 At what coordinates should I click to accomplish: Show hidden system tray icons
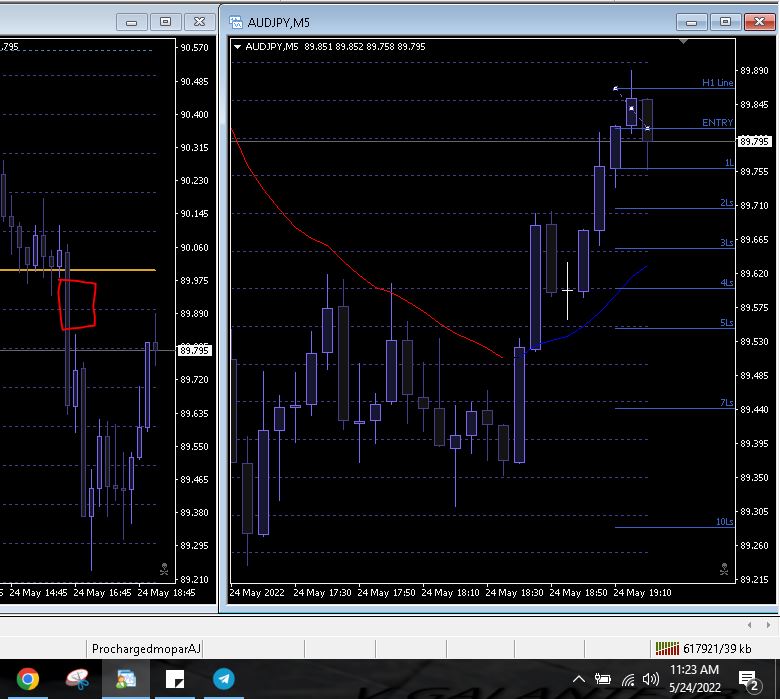(579, 679)
